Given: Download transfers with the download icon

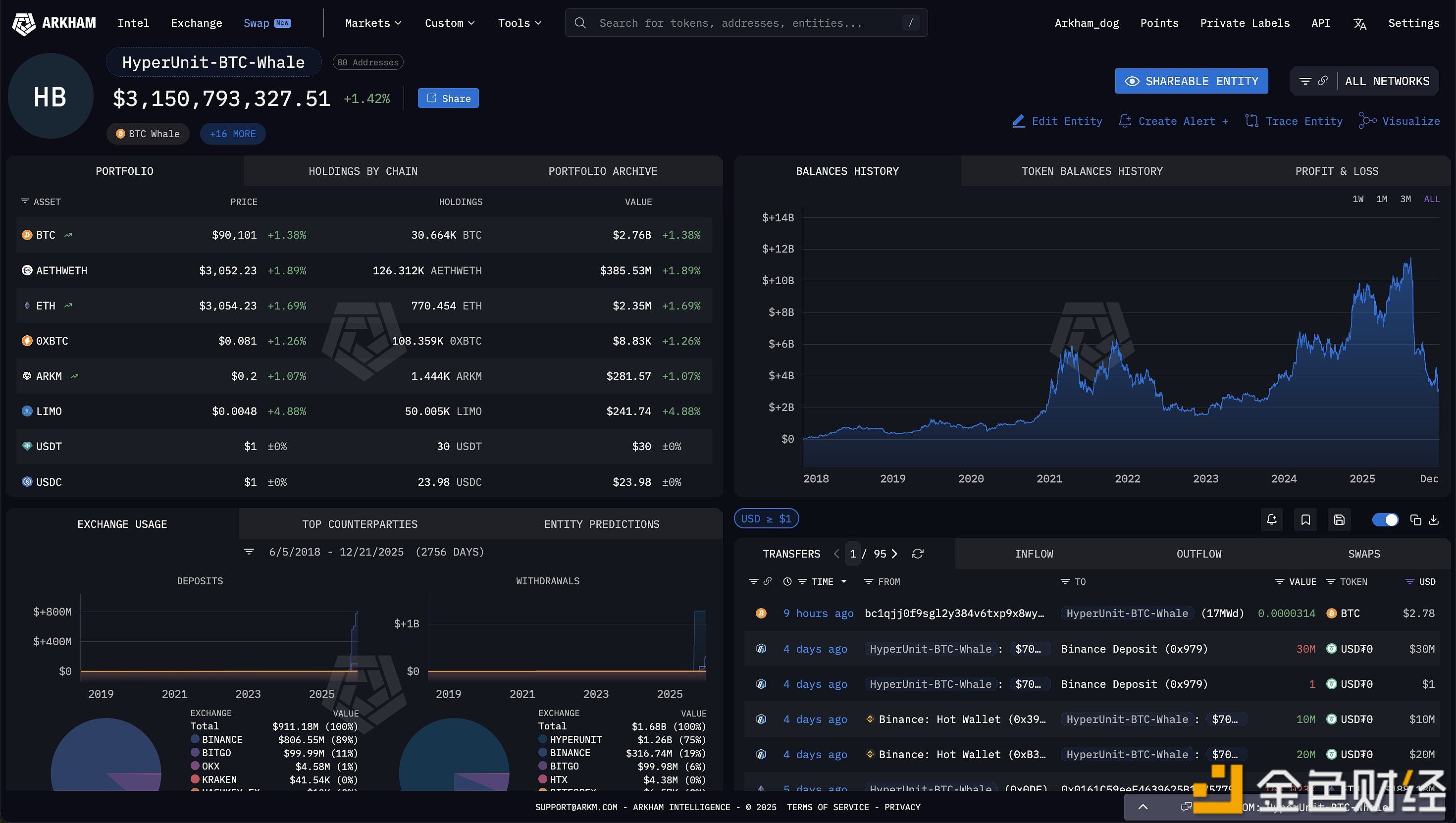Looking at the screenshot, I should coord(1434,519).
